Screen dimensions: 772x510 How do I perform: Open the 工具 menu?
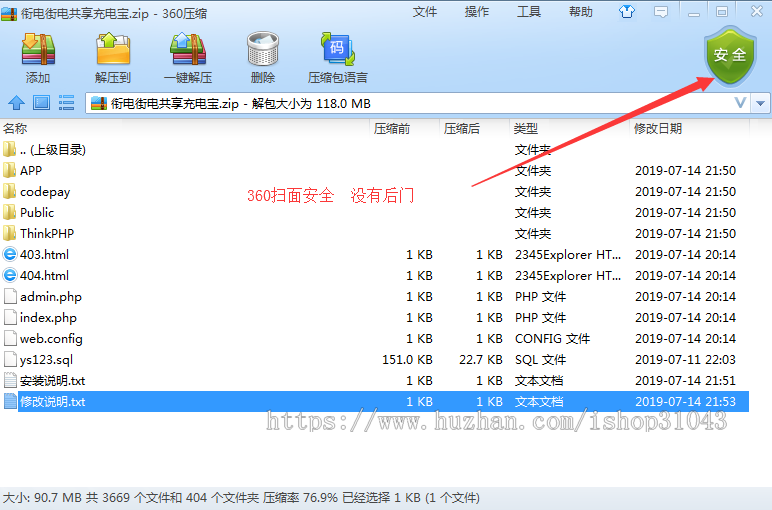pos(529,12)
